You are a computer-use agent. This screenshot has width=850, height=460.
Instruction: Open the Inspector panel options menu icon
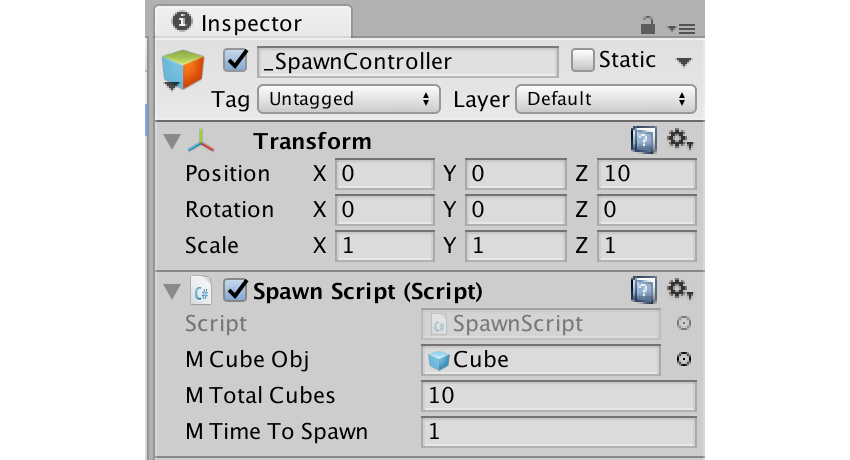pyautogui.click(x=681, y=28)
